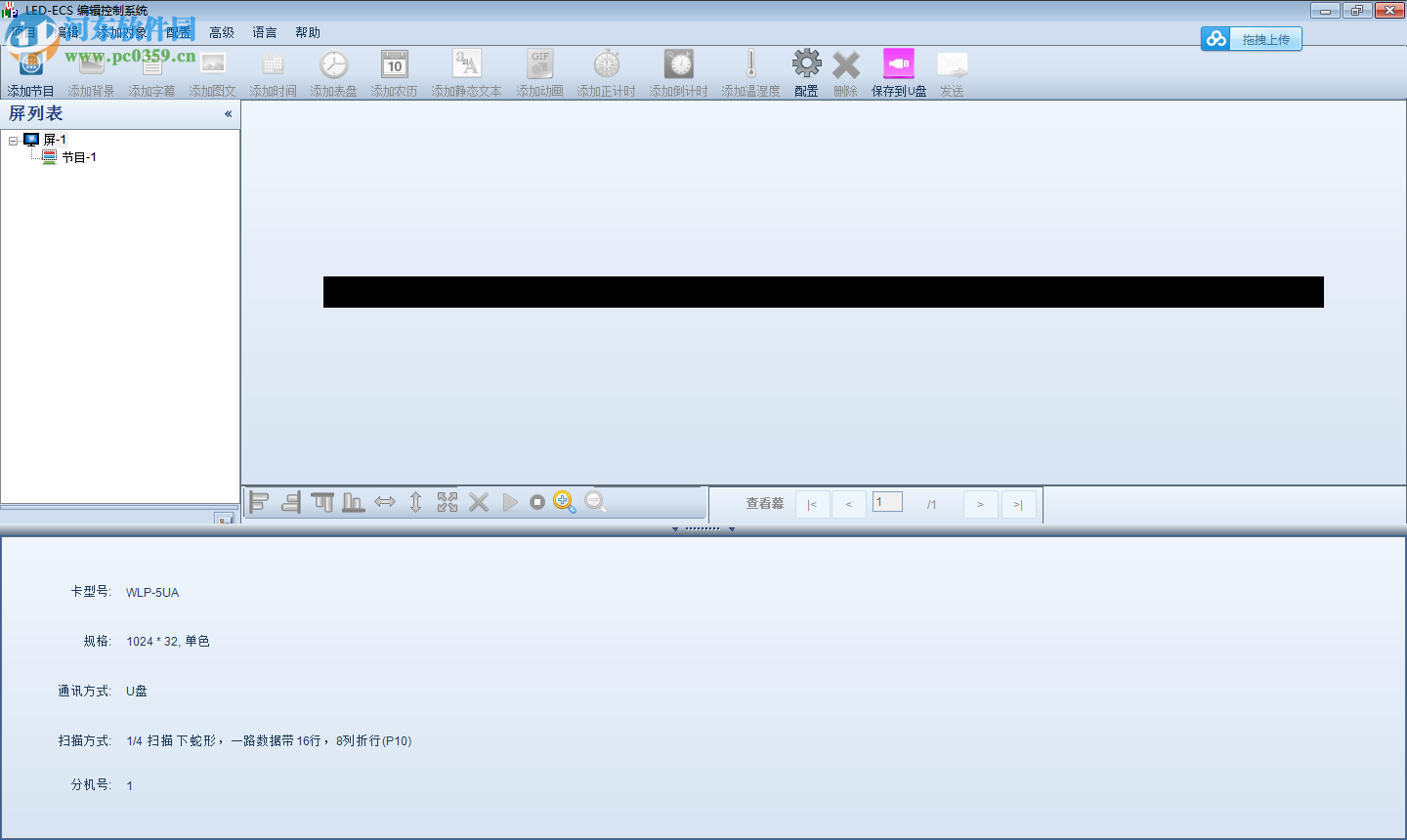Align top using the bottom toolbar icon
This screenshot has height=840, width=1407.
(322, 502)
